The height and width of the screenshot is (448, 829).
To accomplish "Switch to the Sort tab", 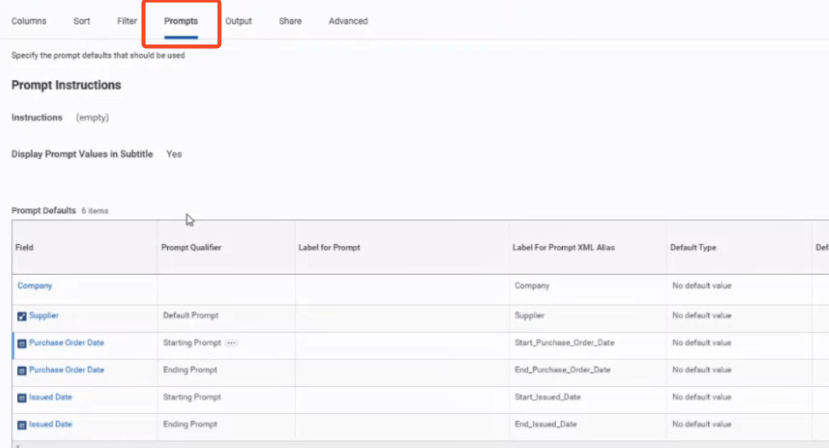I will 81,21.
